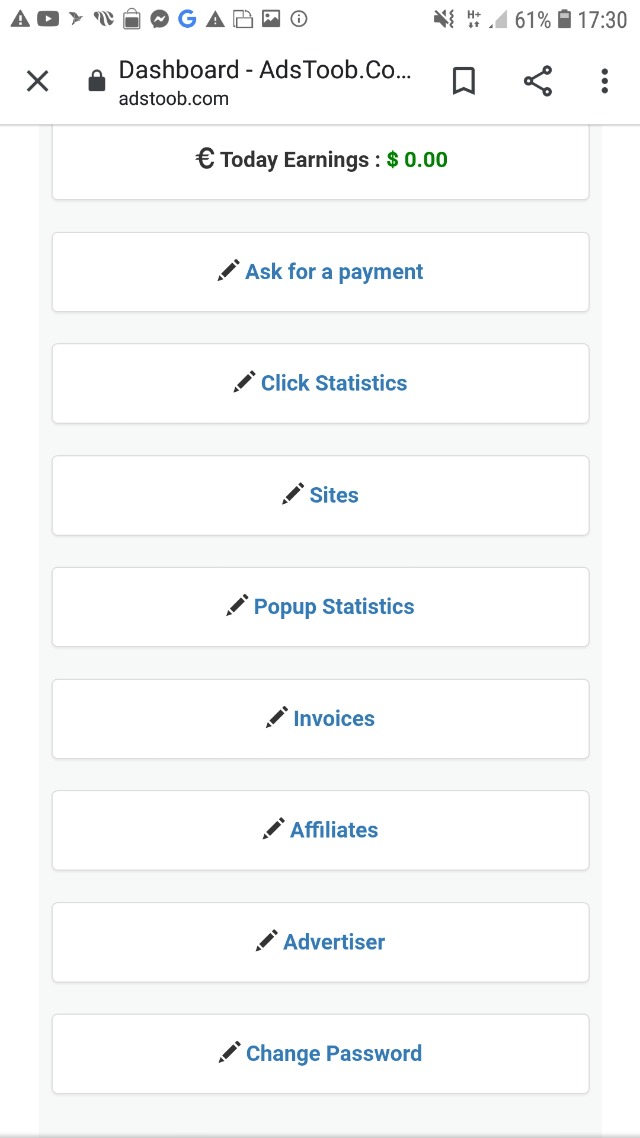640x1138 pixels.
Task: Tap the share icon in toolbar
Action: (538, 81)
